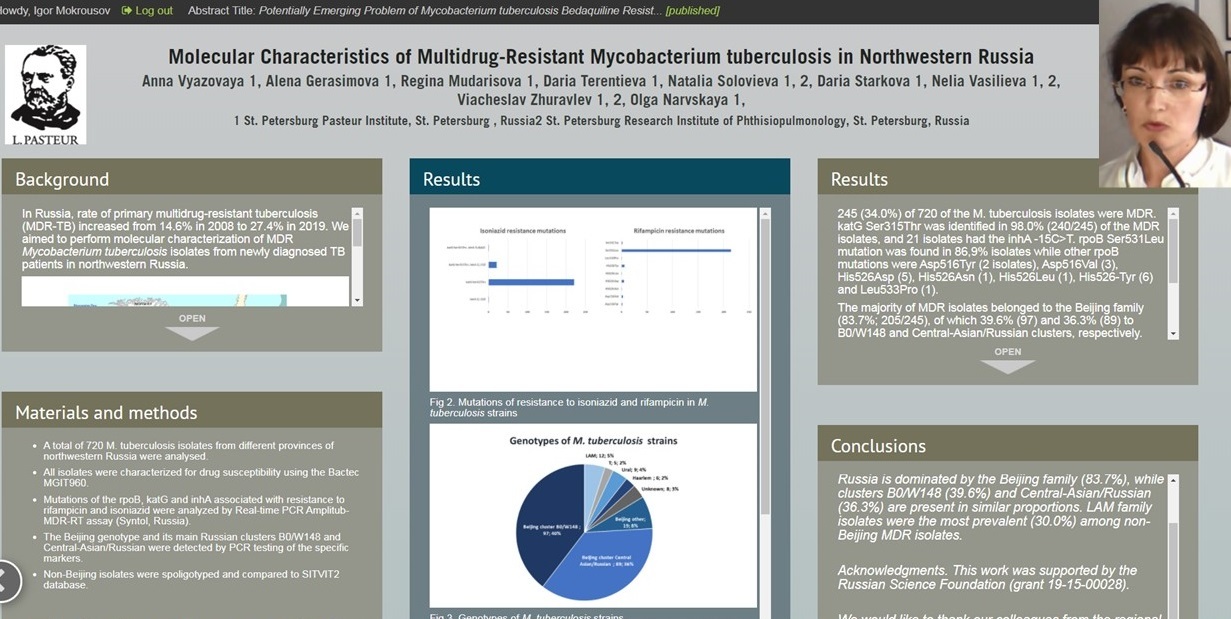
Task: Click the Acknowledgments paragraph
Action: pos(988,577)
